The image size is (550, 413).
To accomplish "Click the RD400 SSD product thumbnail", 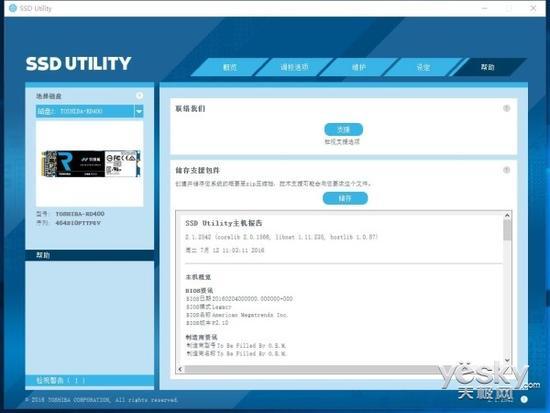I will pyautogui.click(x=91, y=164).
